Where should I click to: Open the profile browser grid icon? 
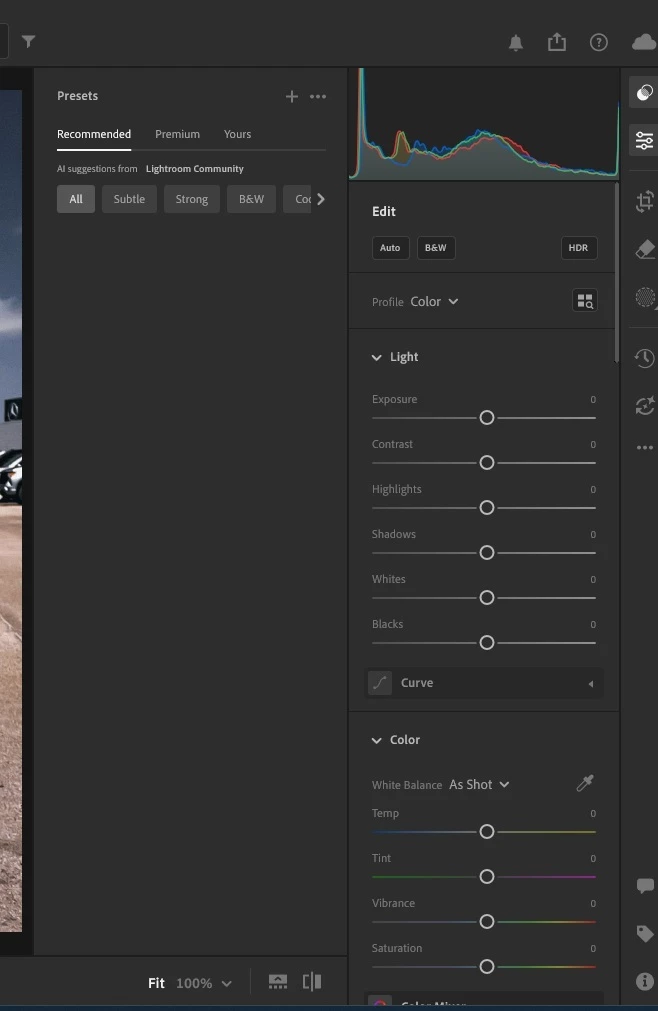coord(585,300)
